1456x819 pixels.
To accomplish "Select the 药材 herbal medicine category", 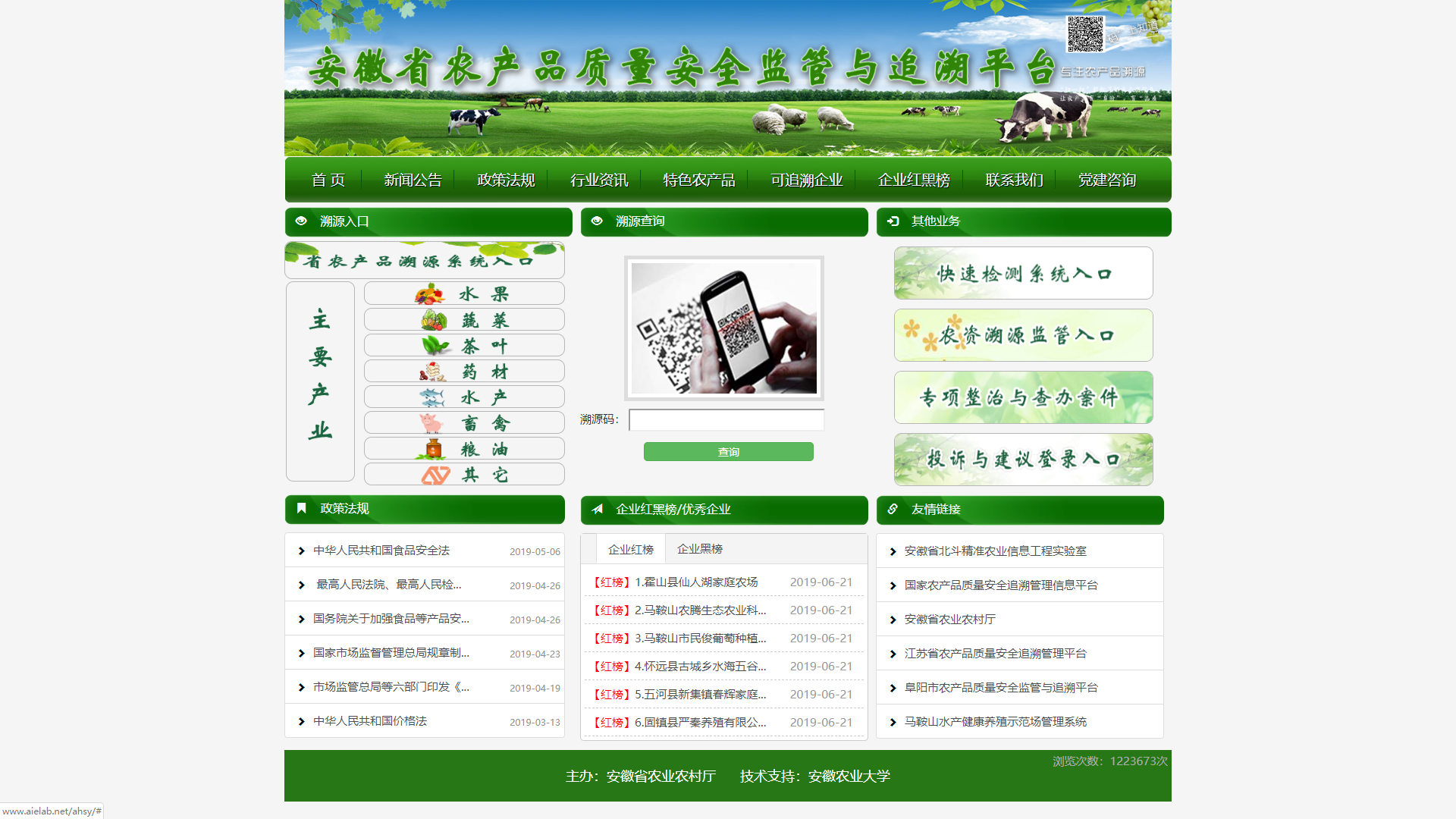I will pyautogui.click(x=464, y=371).
